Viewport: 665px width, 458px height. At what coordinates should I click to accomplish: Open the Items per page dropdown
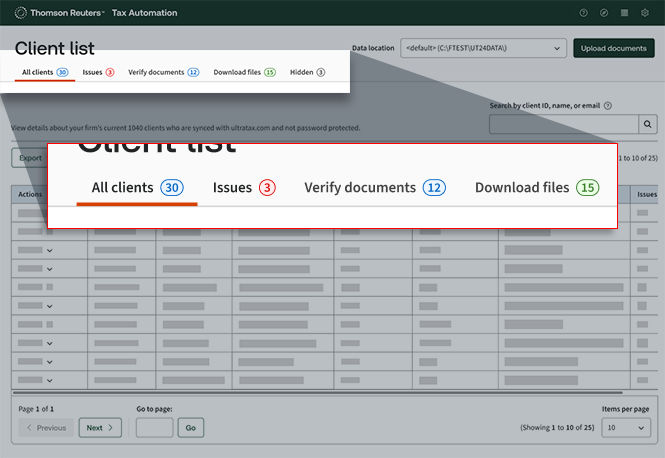point(626,427)
